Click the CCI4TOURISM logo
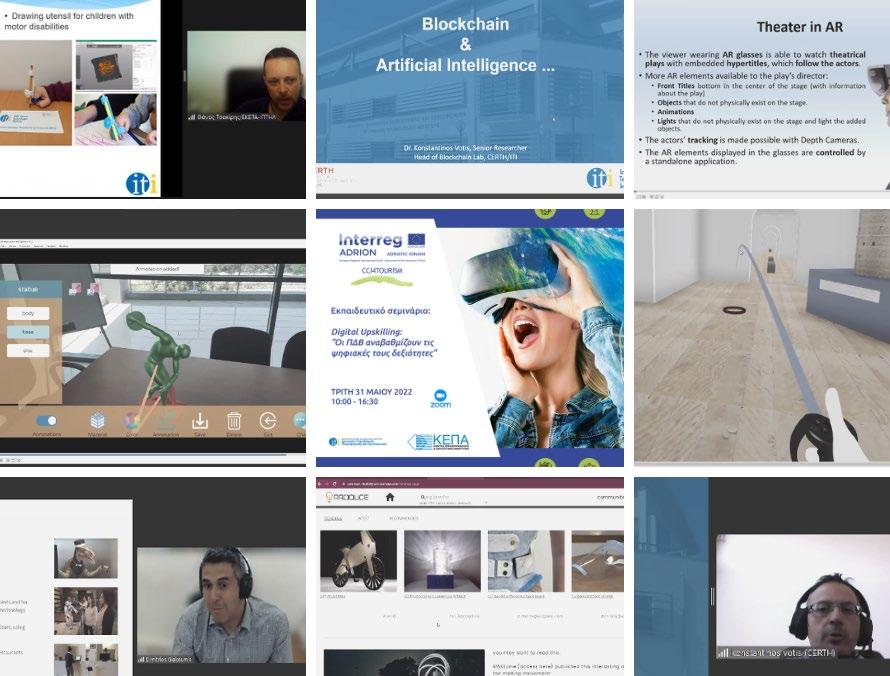 tap(382, 276)
